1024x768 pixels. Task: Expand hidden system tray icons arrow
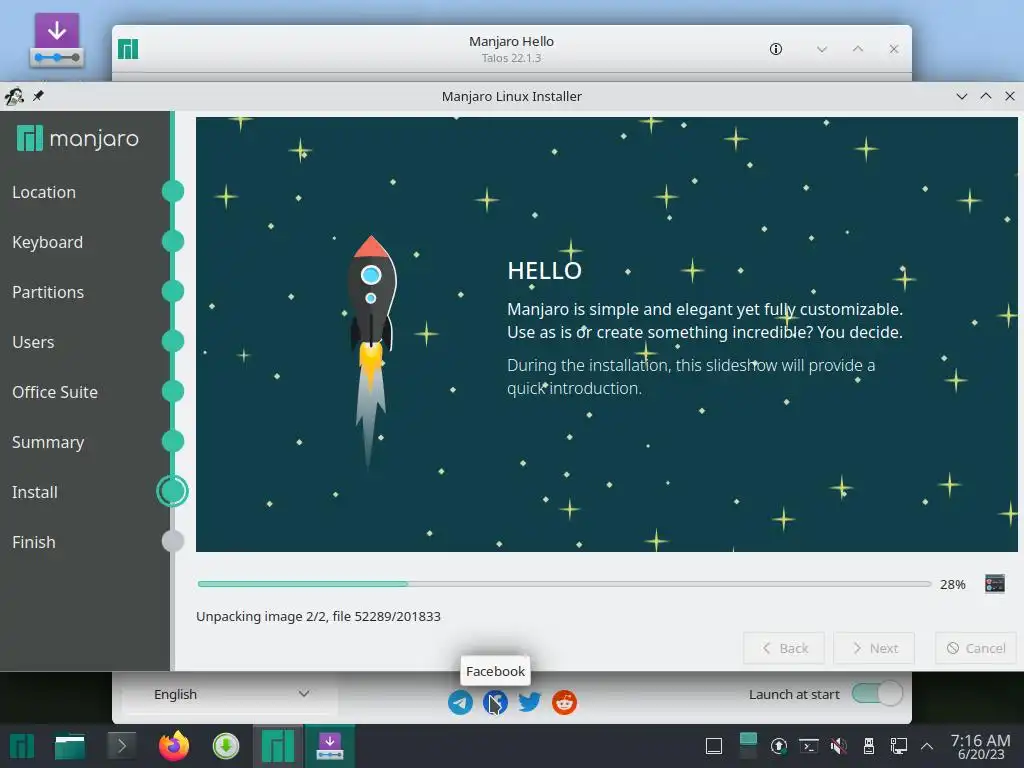[927, 746]
